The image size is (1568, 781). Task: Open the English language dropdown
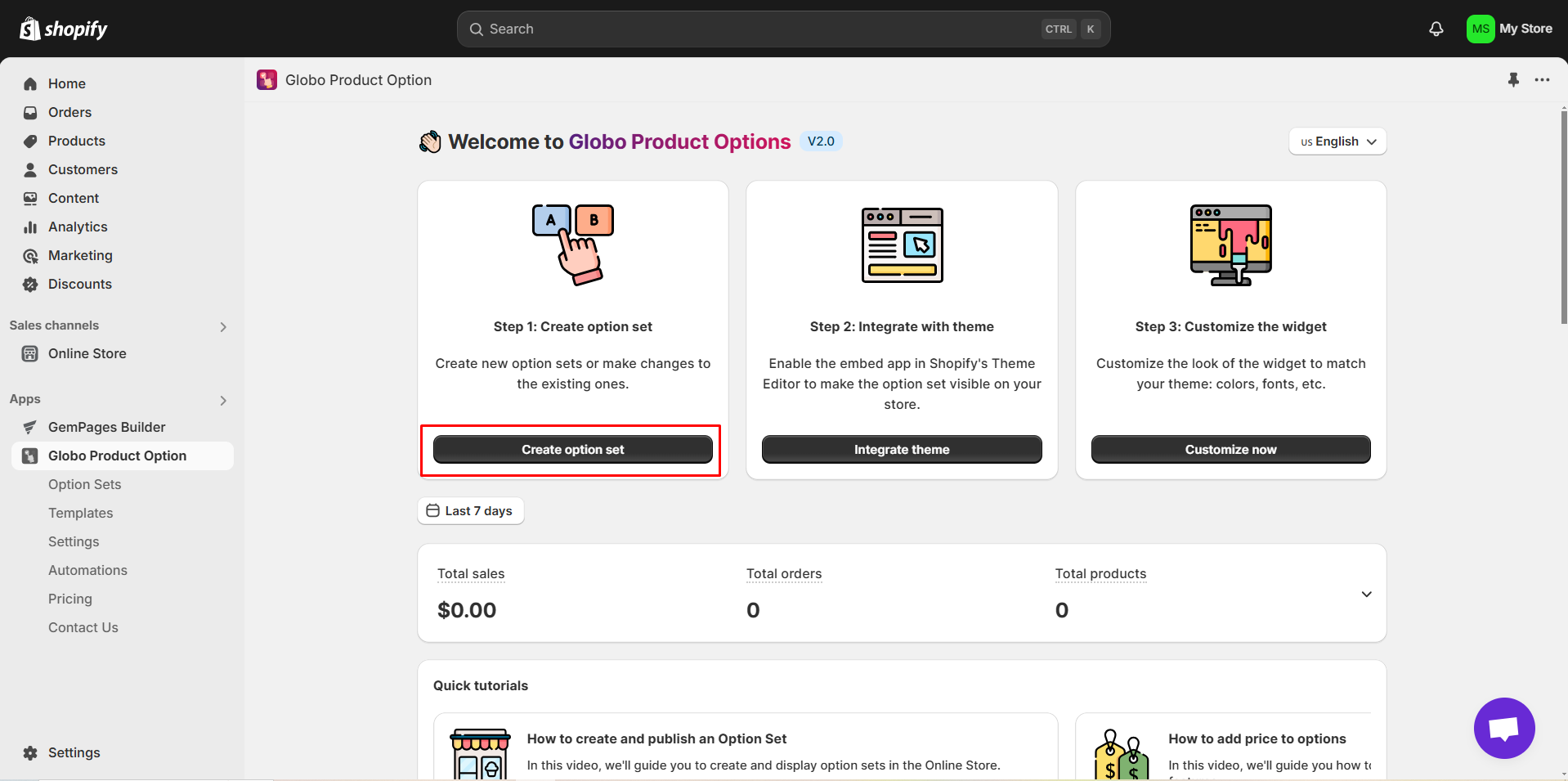pyautogui.click(x=1336, y=141)
